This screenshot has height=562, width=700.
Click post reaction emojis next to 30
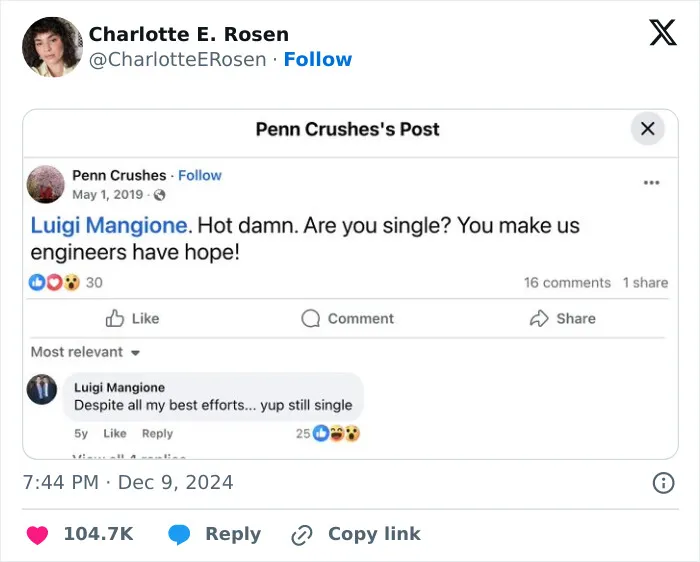(54, 282)
